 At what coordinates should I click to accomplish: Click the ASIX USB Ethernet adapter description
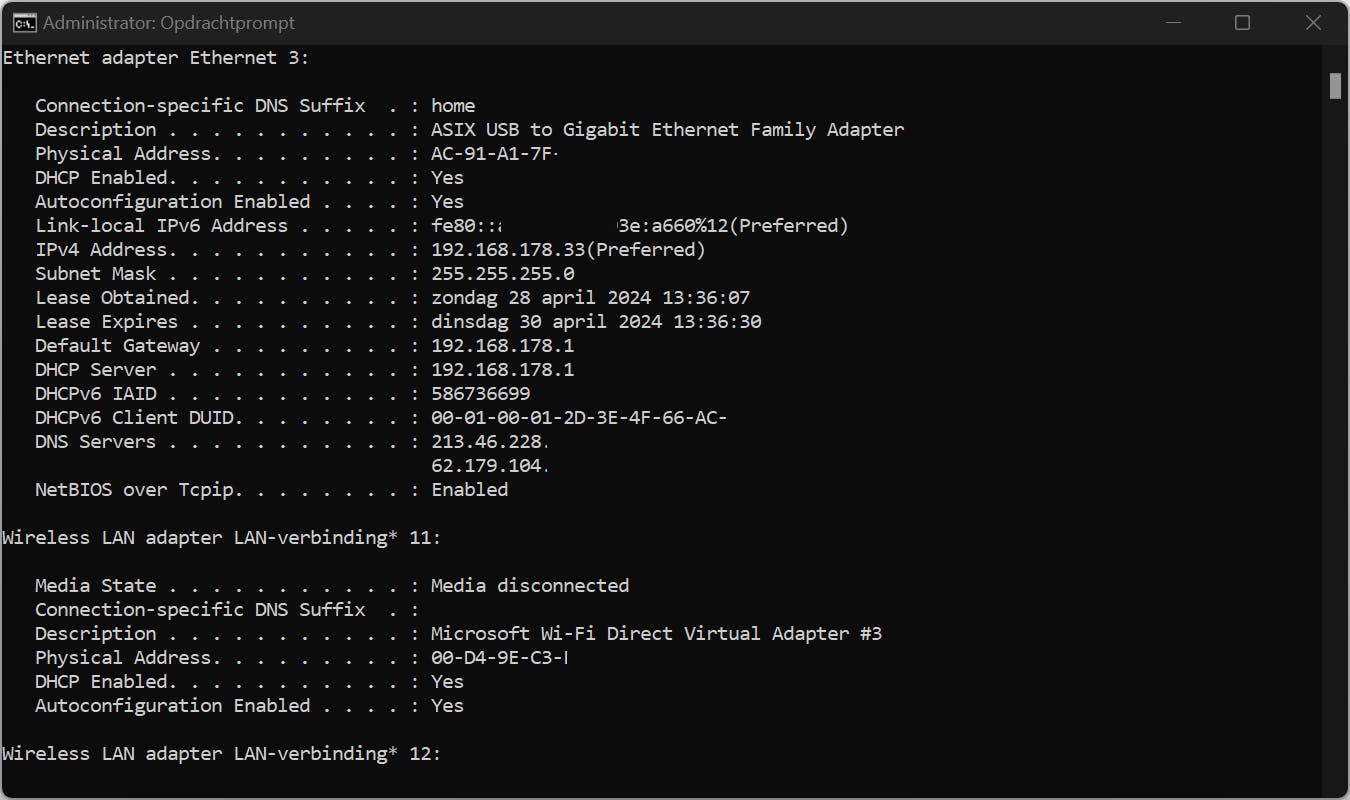668,129
